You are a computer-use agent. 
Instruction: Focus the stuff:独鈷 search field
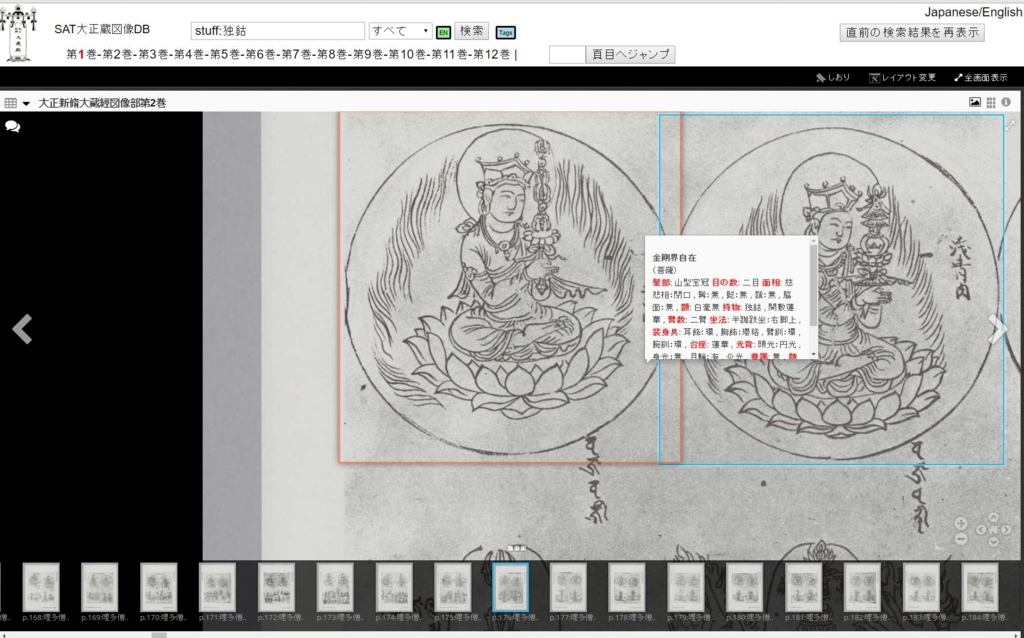[278, 31]
